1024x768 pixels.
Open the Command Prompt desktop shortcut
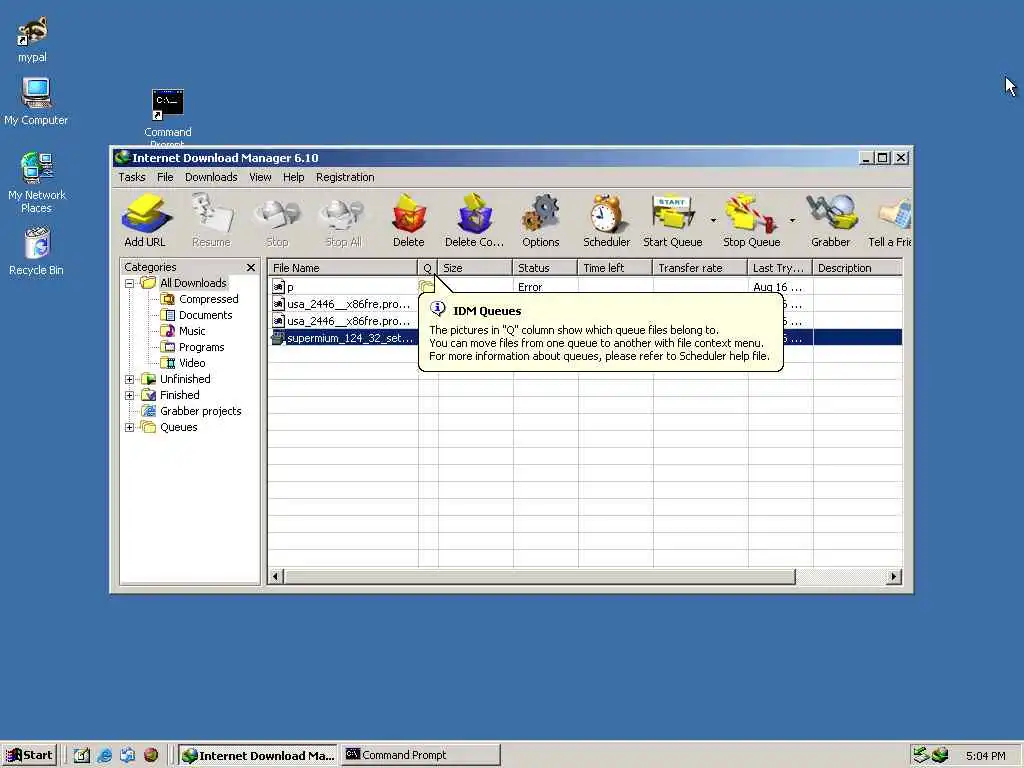(168, 118)
